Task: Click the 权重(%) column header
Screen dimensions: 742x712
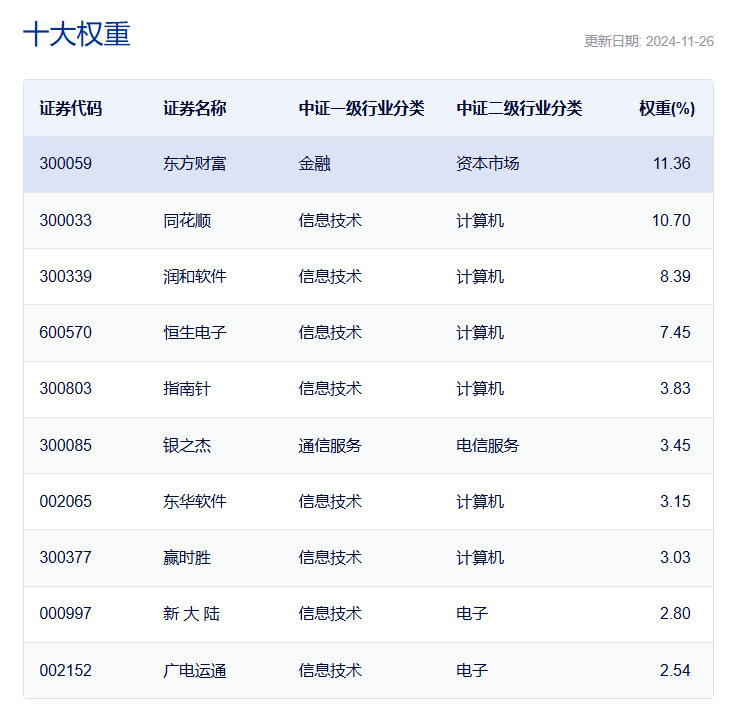Action: (x=667, y=108)
